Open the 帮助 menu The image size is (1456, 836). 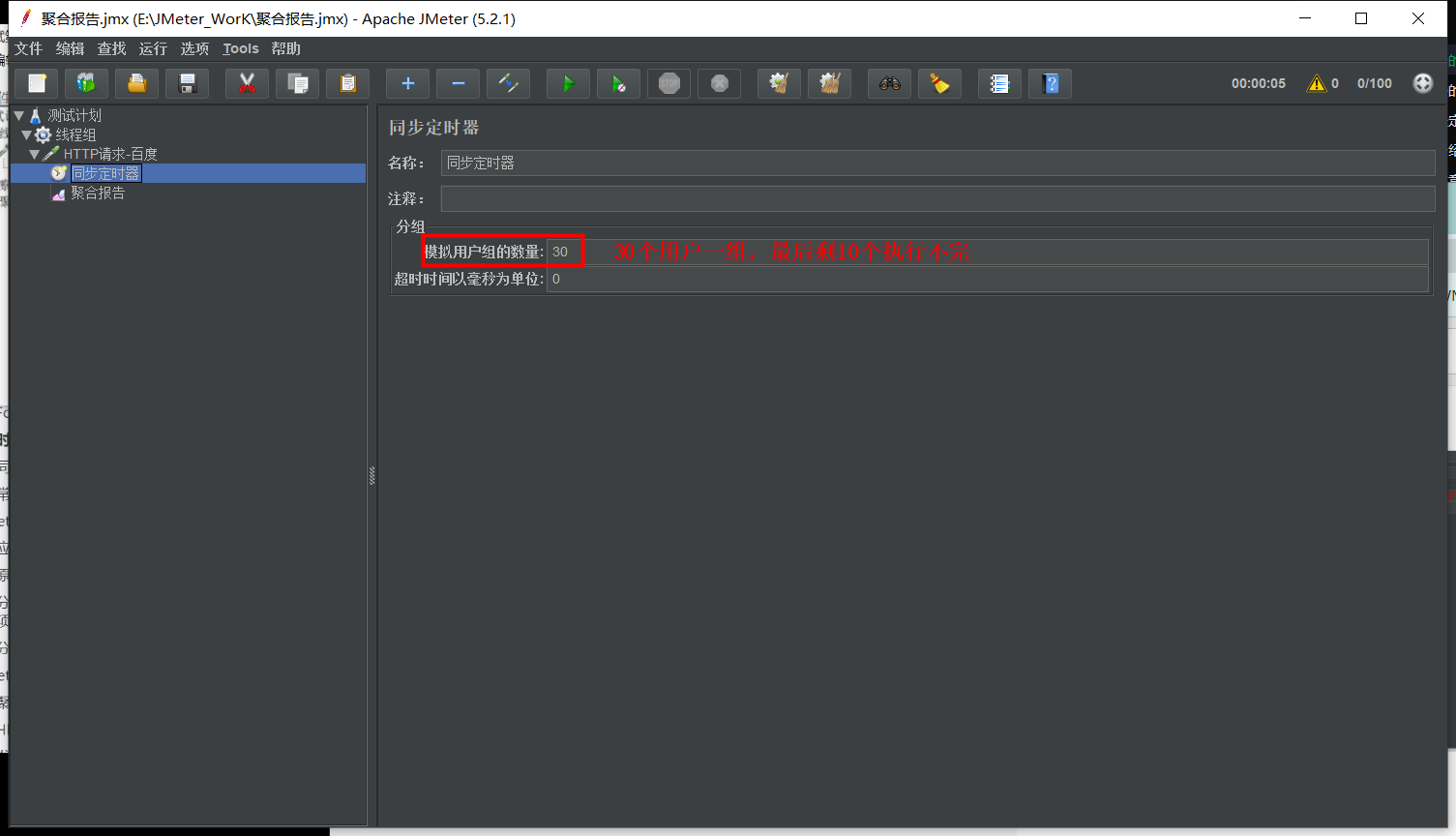[285, 48]
